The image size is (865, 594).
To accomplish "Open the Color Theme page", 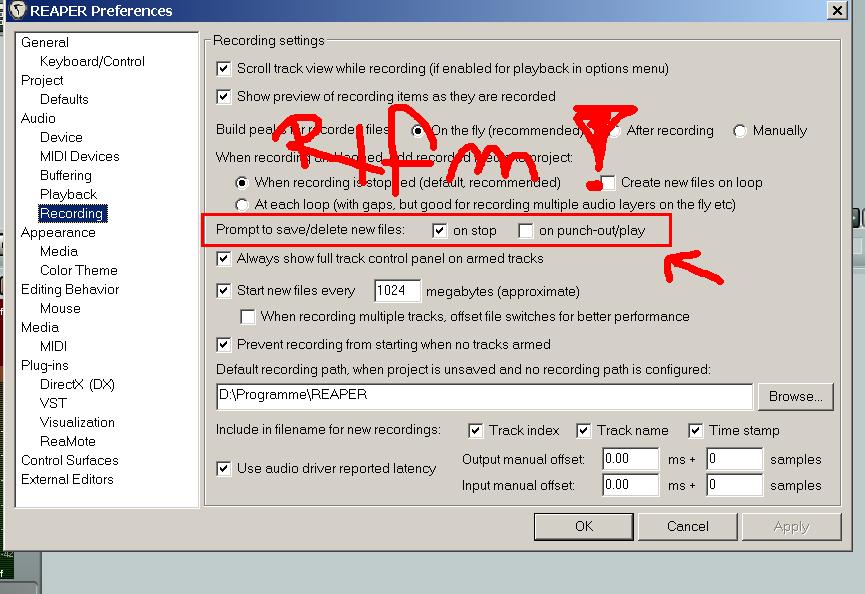I will [79, 271].
